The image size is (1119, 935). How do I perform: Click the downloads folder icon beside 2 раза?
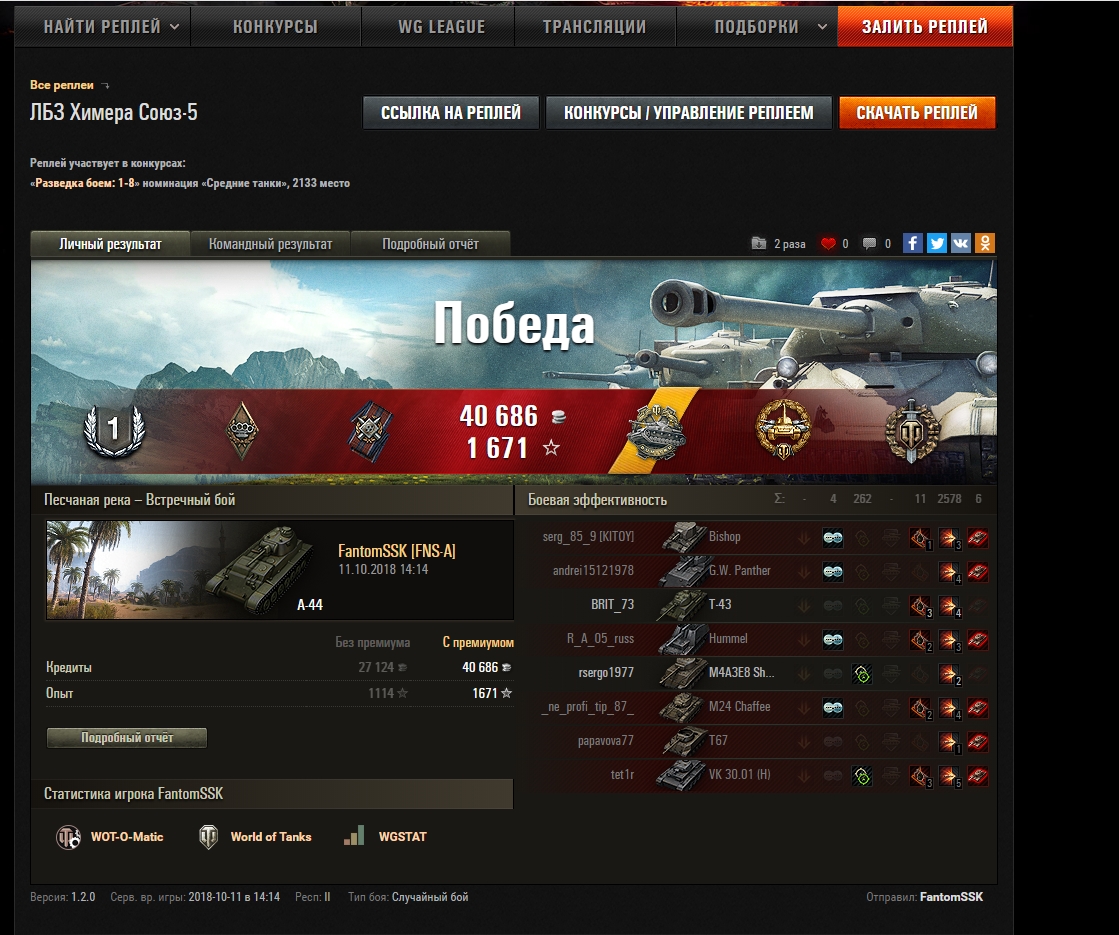coord(759,243)
